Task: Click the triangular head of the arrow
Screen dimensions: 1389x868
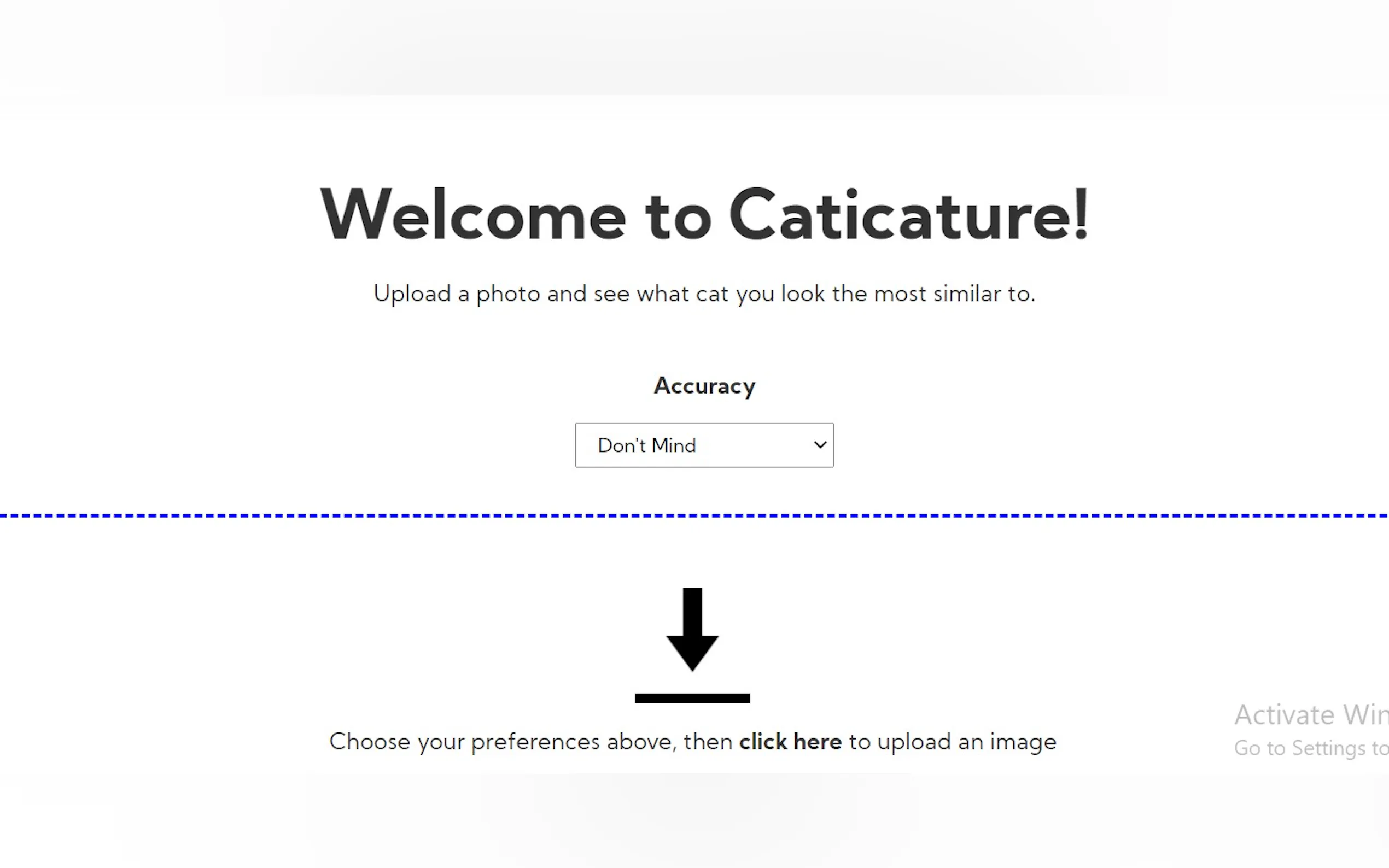Action: [x=692, y=652]
